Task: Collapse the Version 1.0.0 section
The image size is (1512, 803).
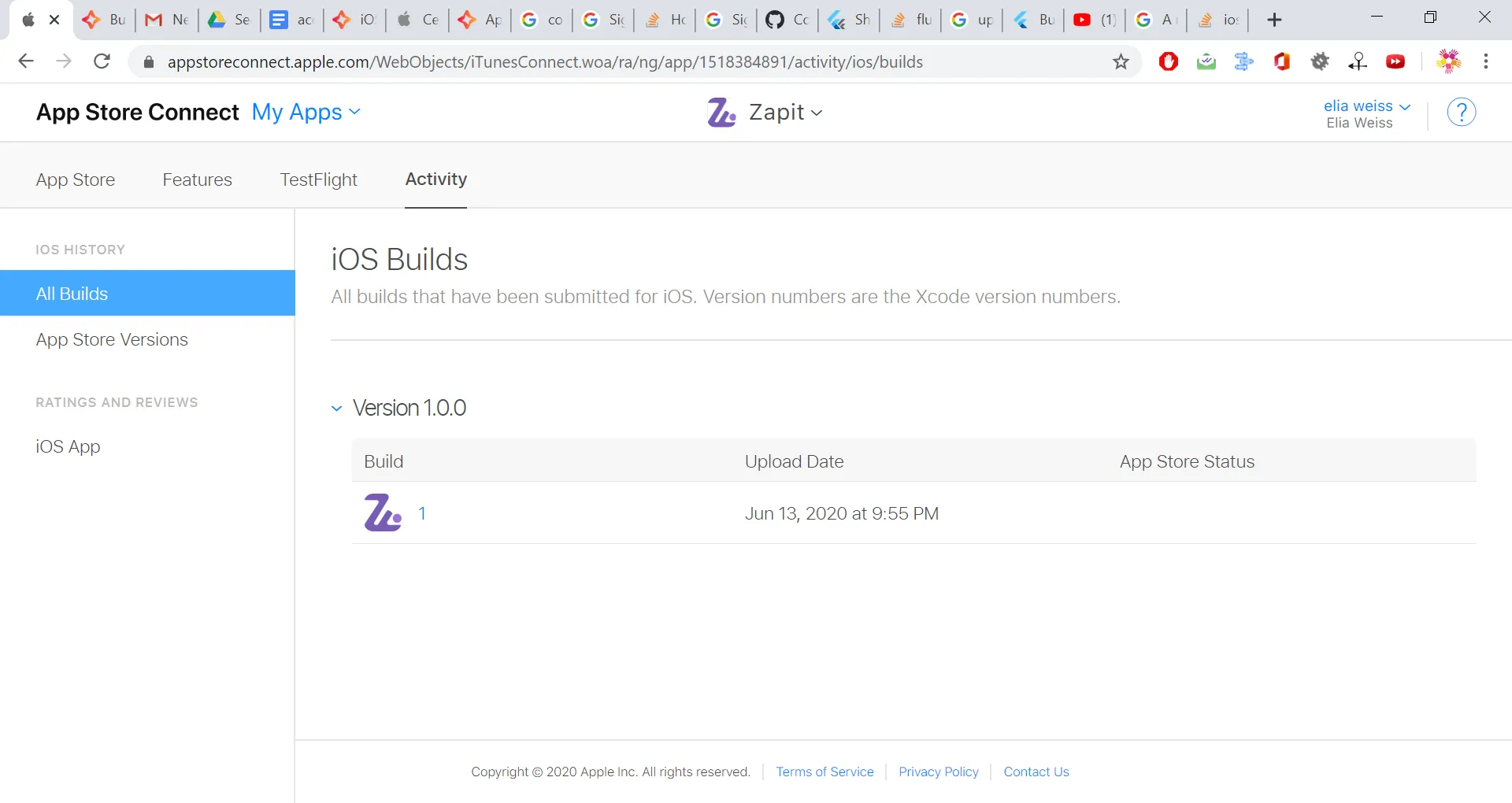Action: pos(337,408)
